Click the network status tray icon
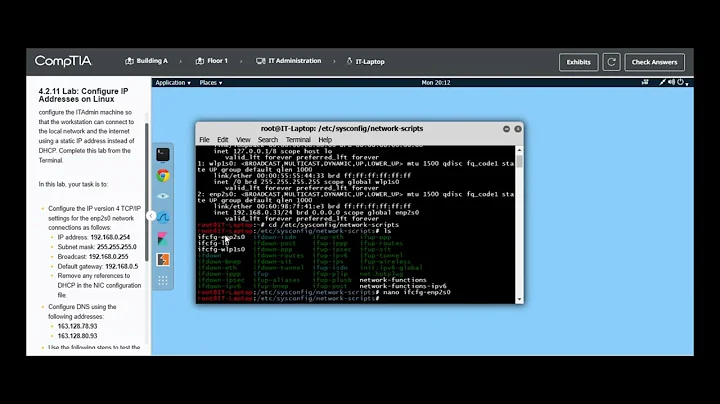 (645, 82)
